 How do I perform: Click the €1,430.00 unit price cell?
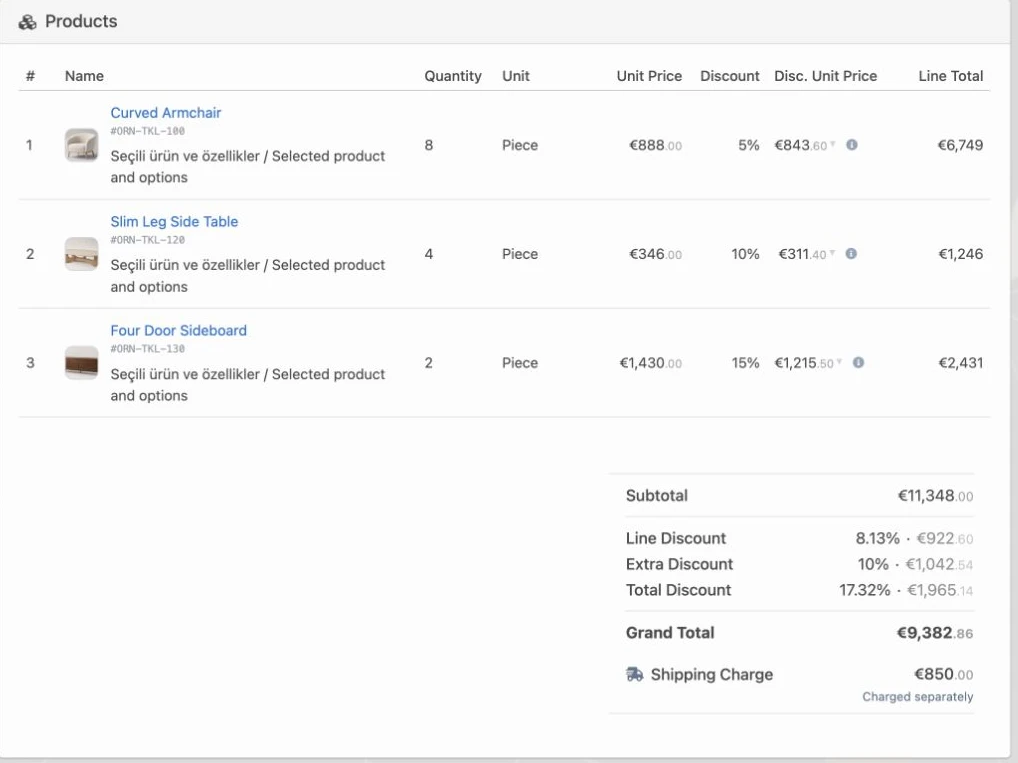click(651, 363)
